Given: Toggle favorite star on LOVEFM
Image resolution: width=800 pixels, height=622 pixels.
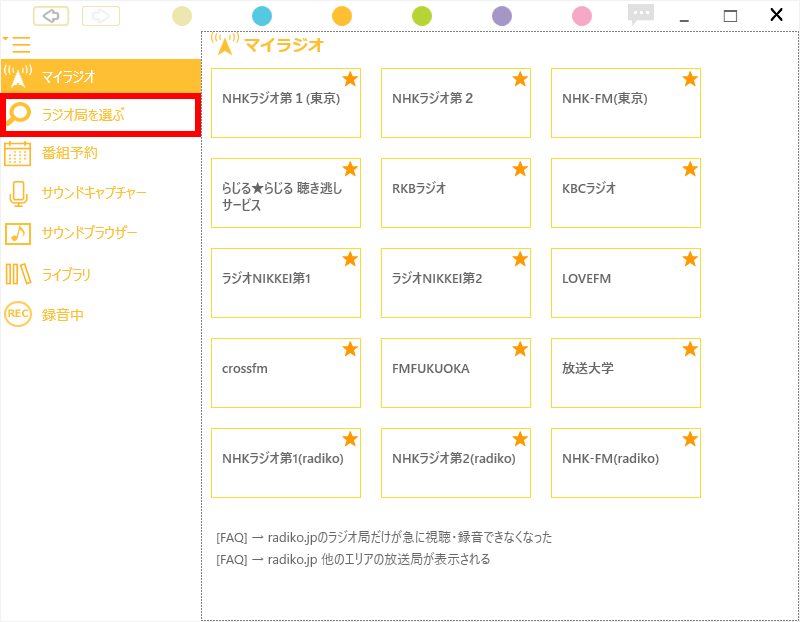Looking at the screenshot, I should click(x=690, y=259).
